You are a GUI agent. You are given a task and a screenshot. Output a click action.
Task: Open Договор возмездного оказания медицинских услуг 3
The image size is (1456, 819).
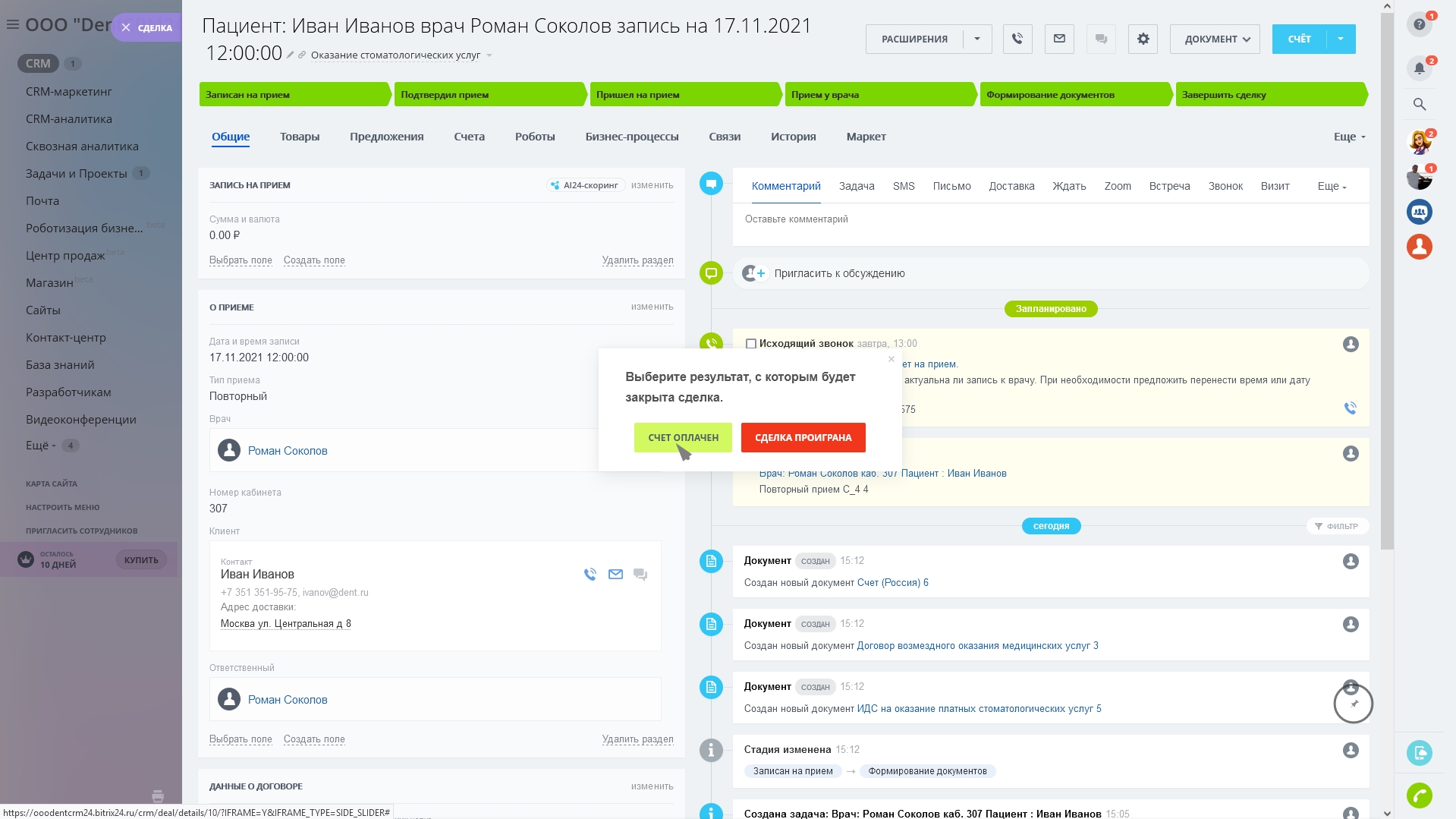click(977, 646)
